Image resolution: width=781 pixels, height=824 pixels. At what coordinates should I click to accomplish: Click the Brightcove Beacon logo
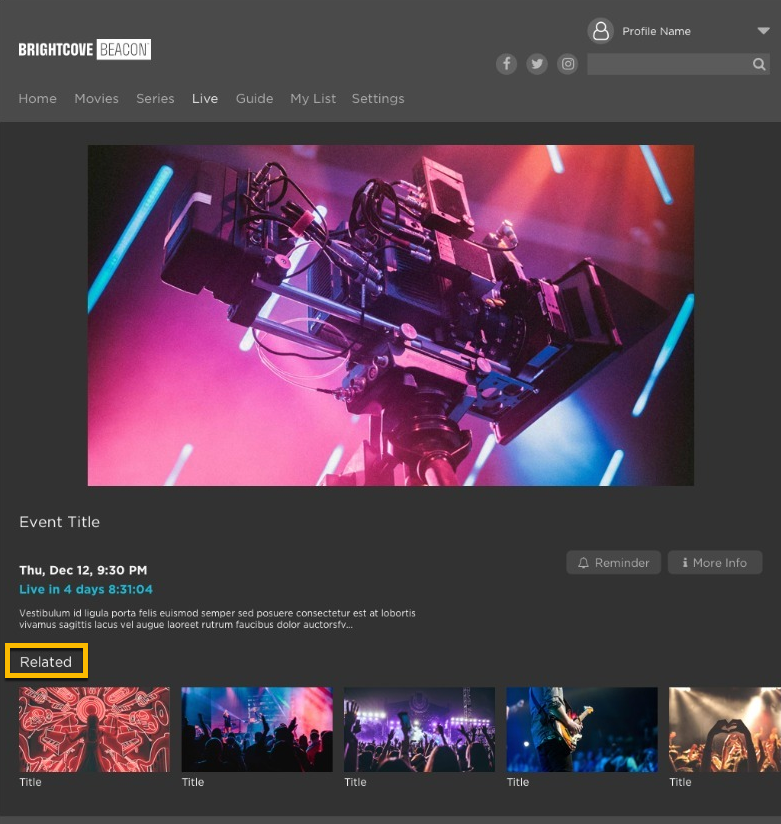point(85,49)
